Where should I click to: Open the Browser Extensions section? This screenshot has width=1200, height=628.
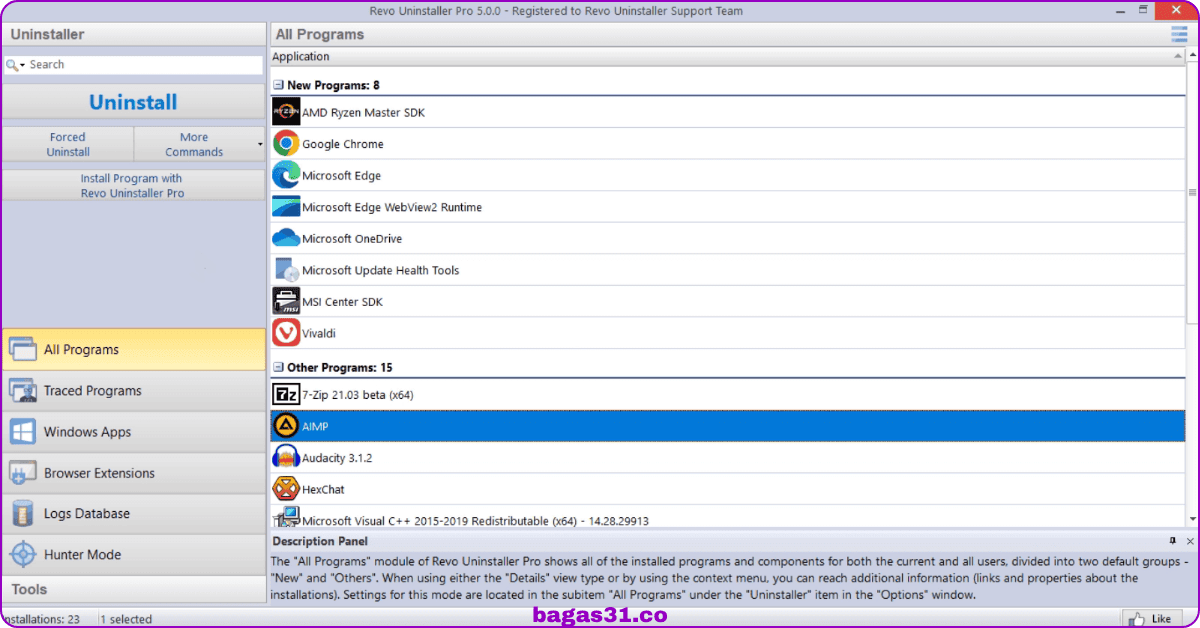[x=133, y=473]
